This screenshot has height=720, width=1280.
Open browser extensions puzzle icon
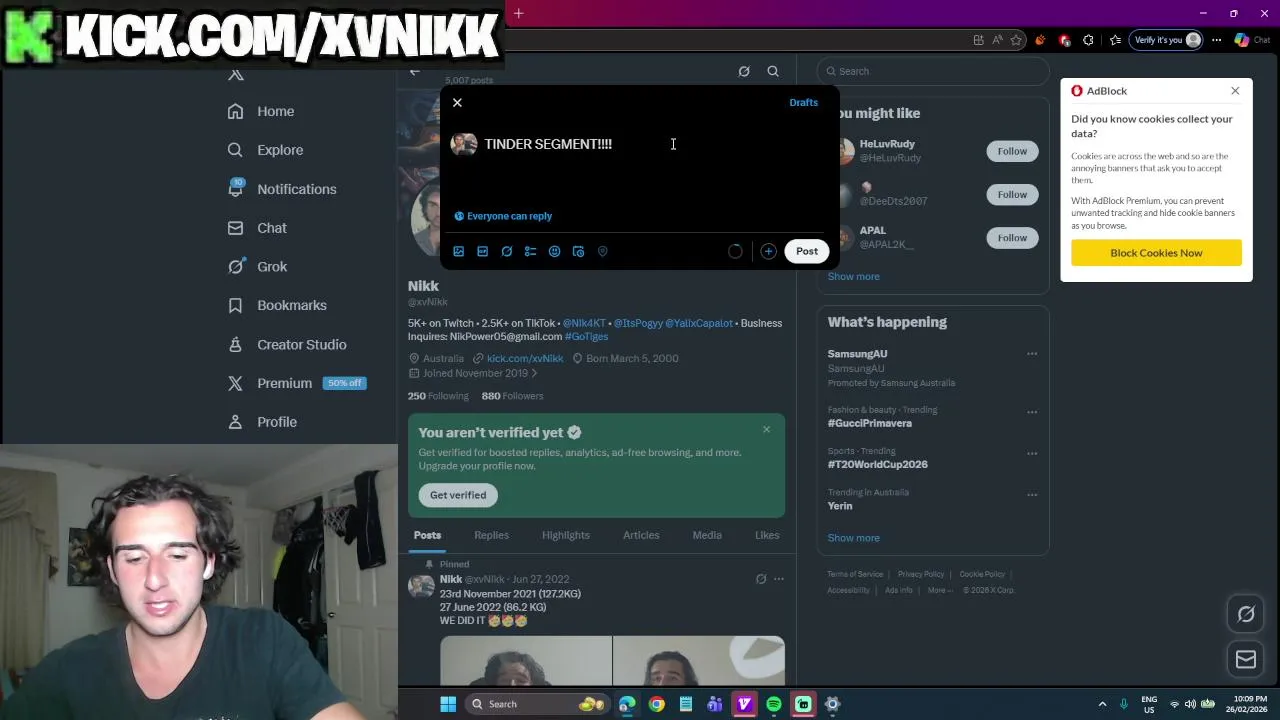click(1088, 40)
